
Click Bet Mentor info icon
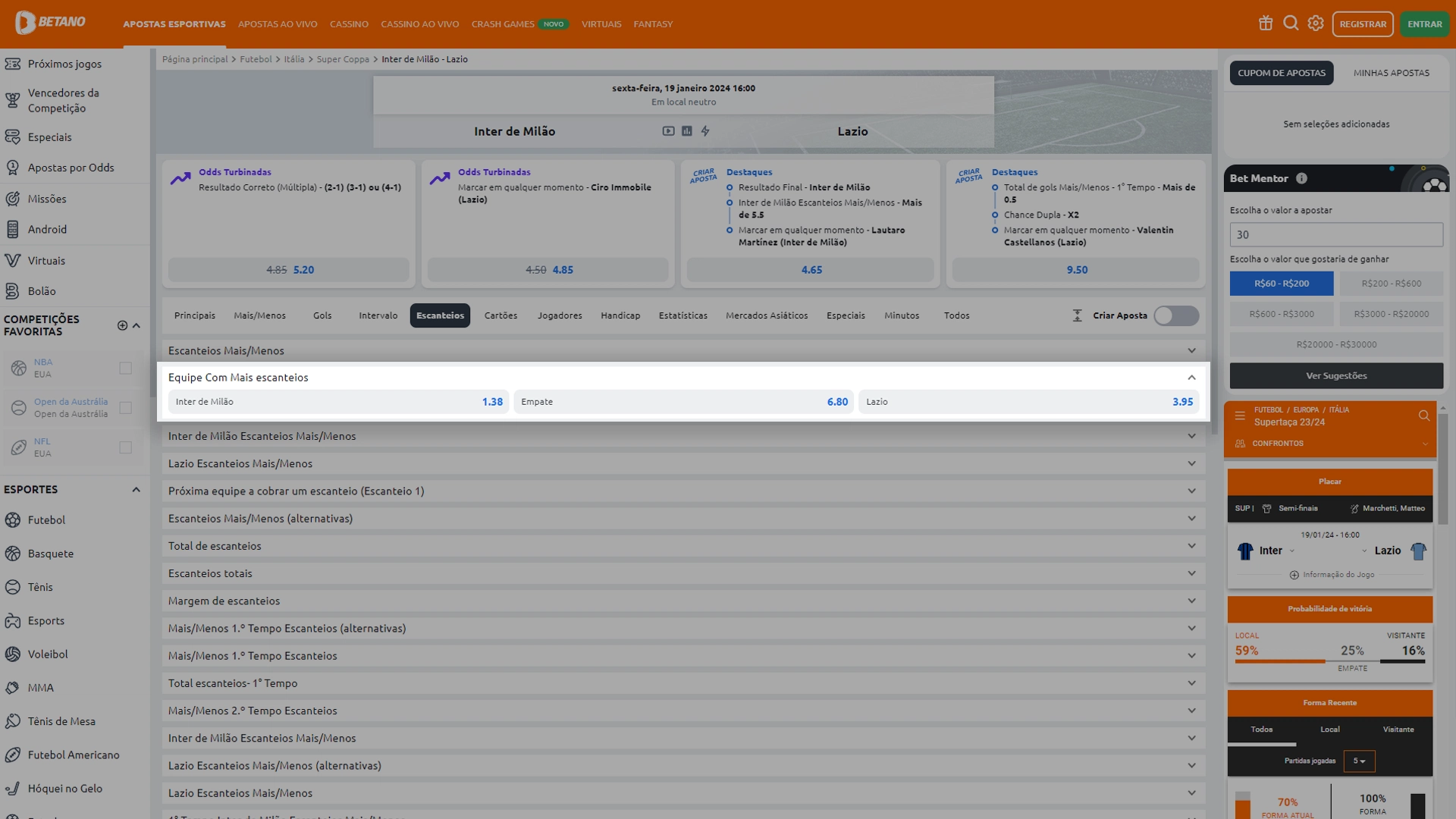(1301, 178)
